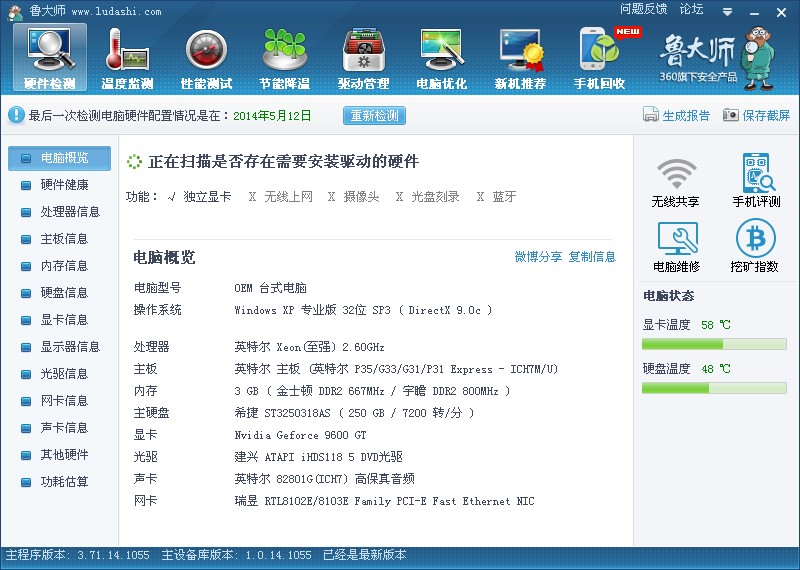Open 电脑优化 PC optimization icon
Screen dimensions: 800x570
point(442,57)
